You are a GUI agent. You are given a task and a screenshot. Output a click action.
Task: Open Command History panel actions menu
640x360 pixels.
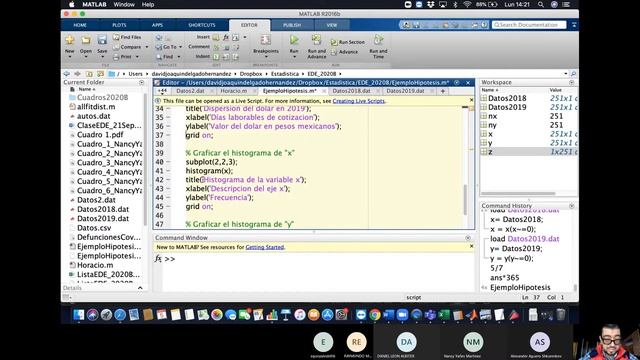[x=571, y=206]
